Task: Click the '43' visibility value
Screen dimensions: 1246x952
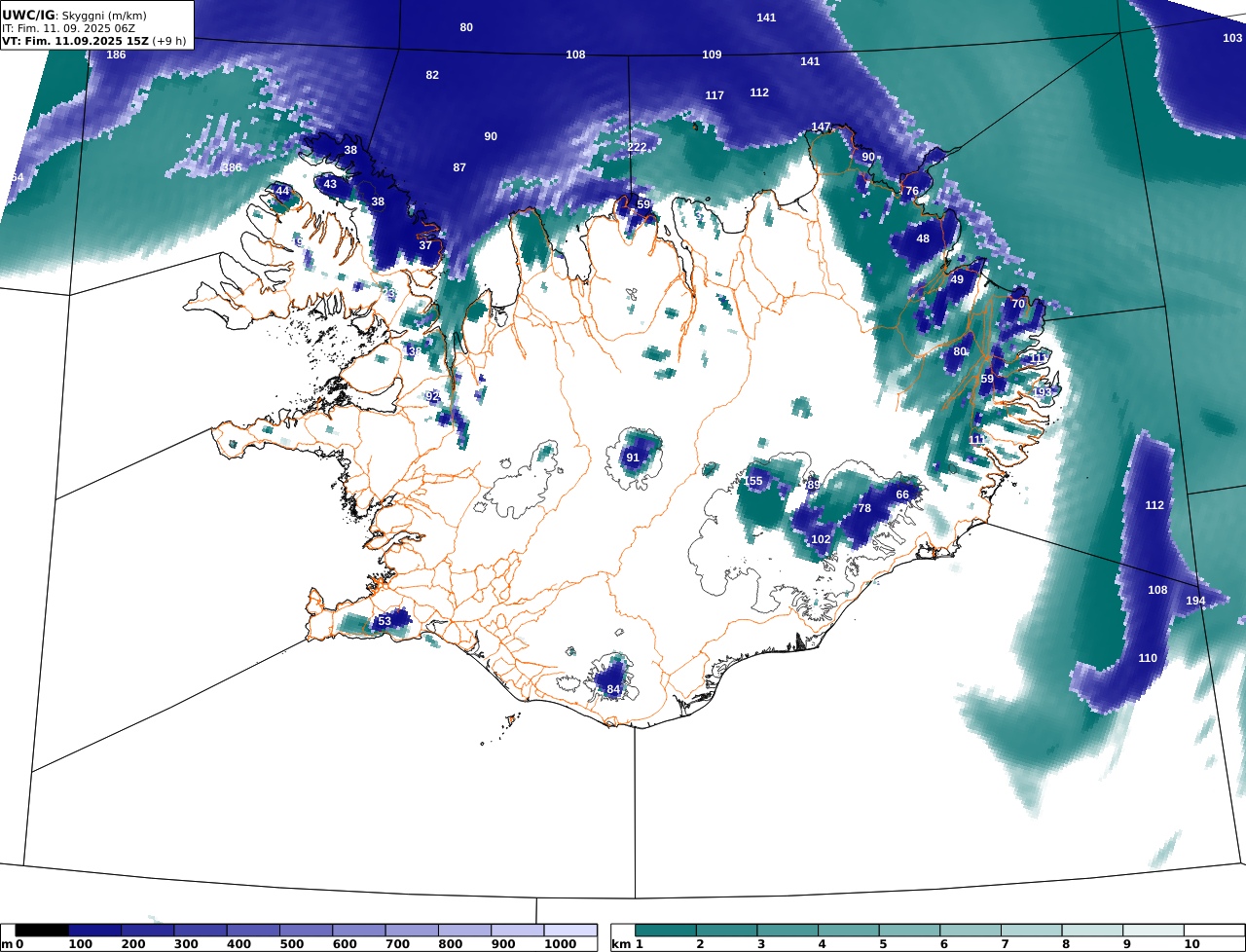Action: pos(330,184)
